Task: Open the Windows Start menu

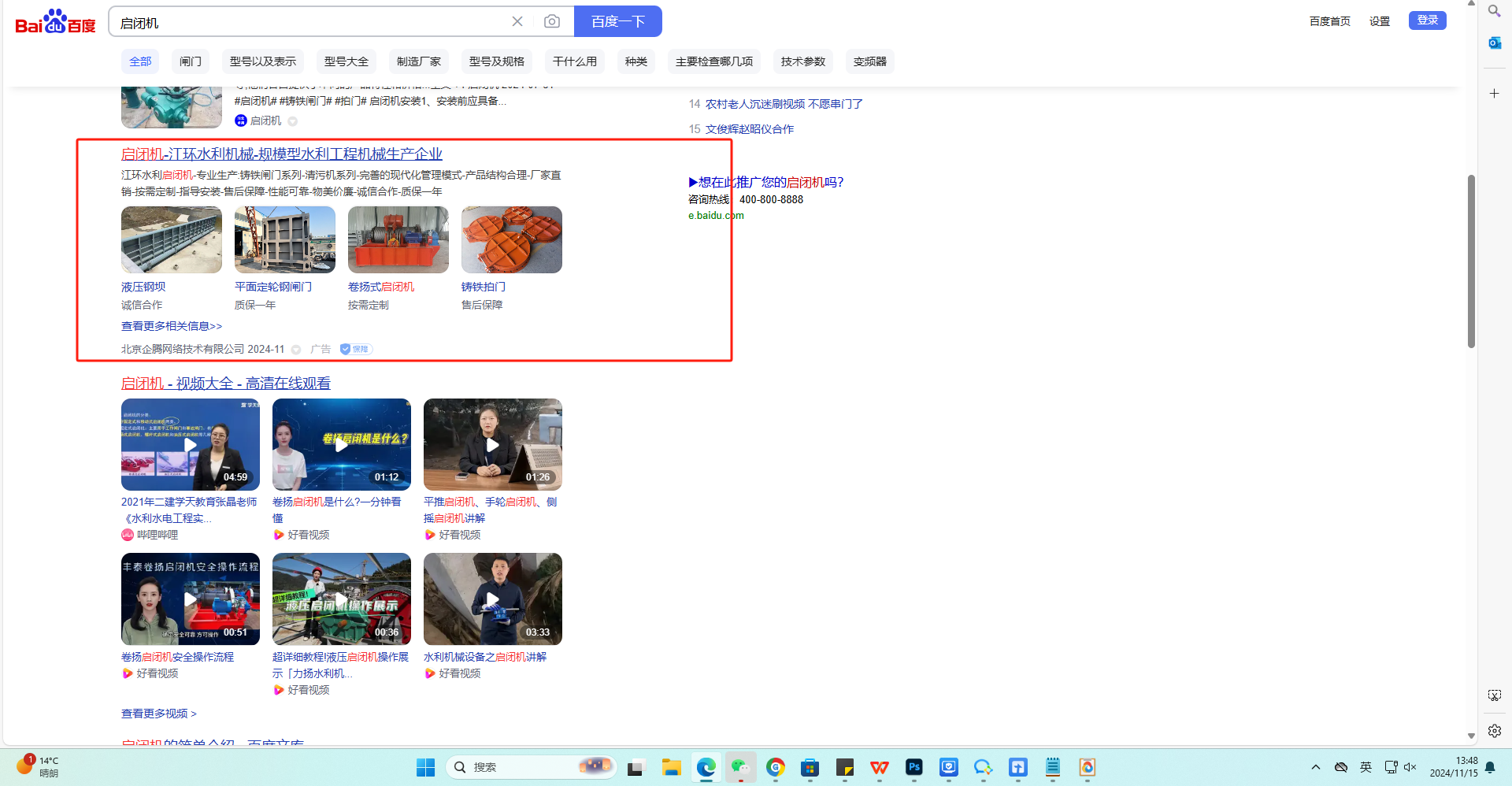Action: [x=425, y=767]
